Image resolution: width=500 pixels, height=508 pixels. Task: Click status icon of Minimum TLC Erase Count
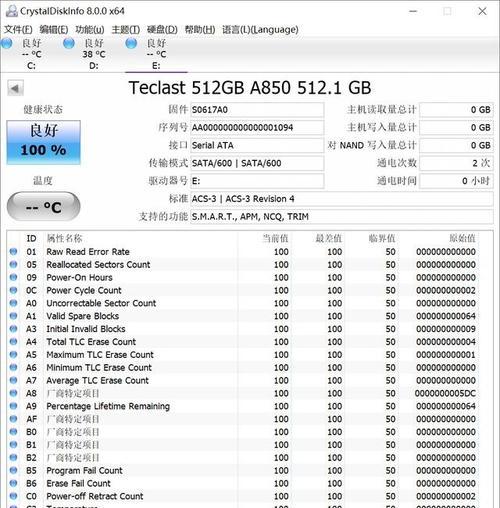click(13, 367)
